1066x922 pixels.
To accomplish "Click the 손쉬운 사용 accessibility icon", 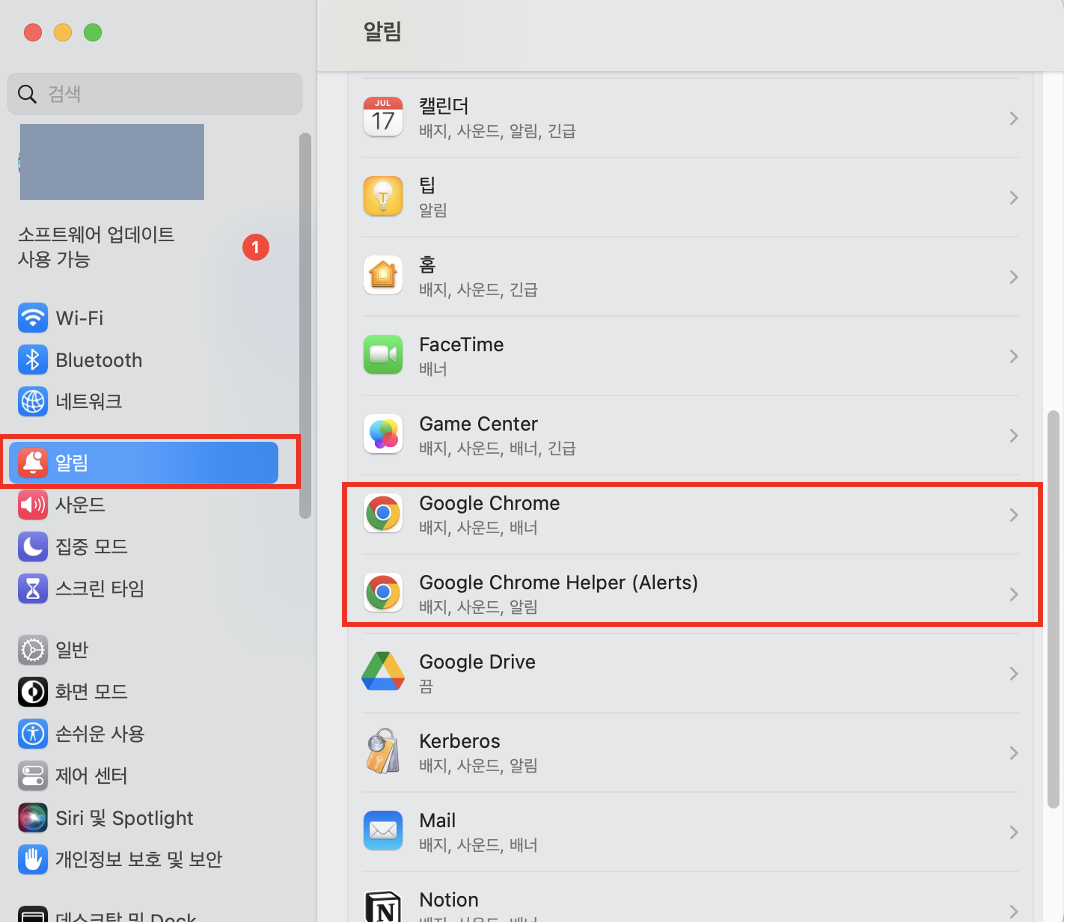I will click(33, 734).
